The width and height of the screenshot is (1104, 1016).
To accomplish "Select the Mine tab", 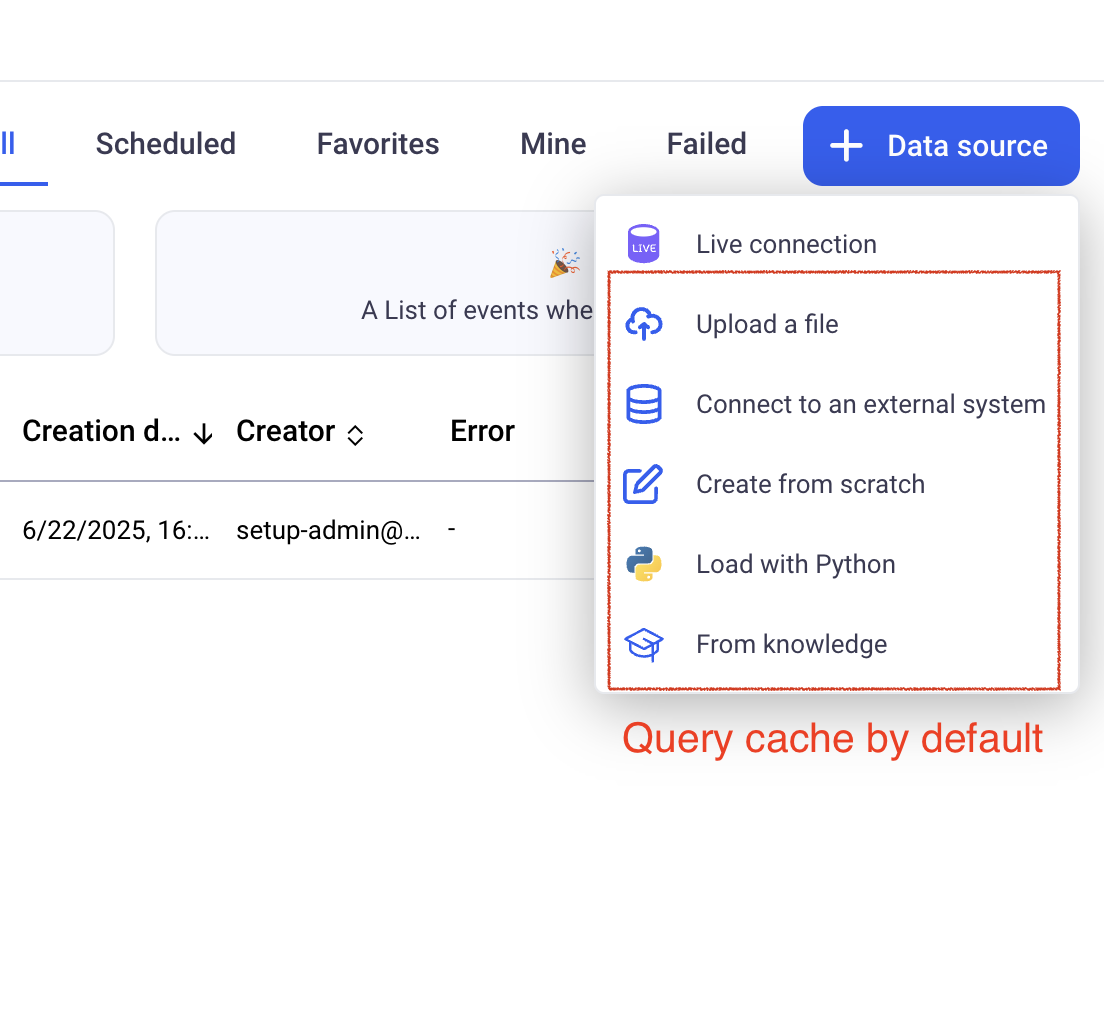I will point(553,144).
